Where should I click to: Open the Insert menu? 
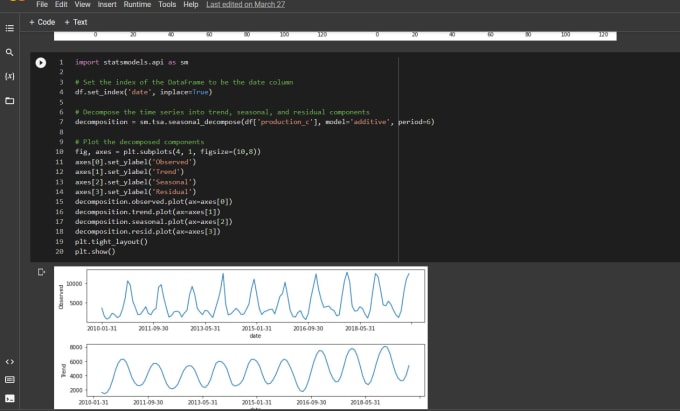click(x=107, y=4)
